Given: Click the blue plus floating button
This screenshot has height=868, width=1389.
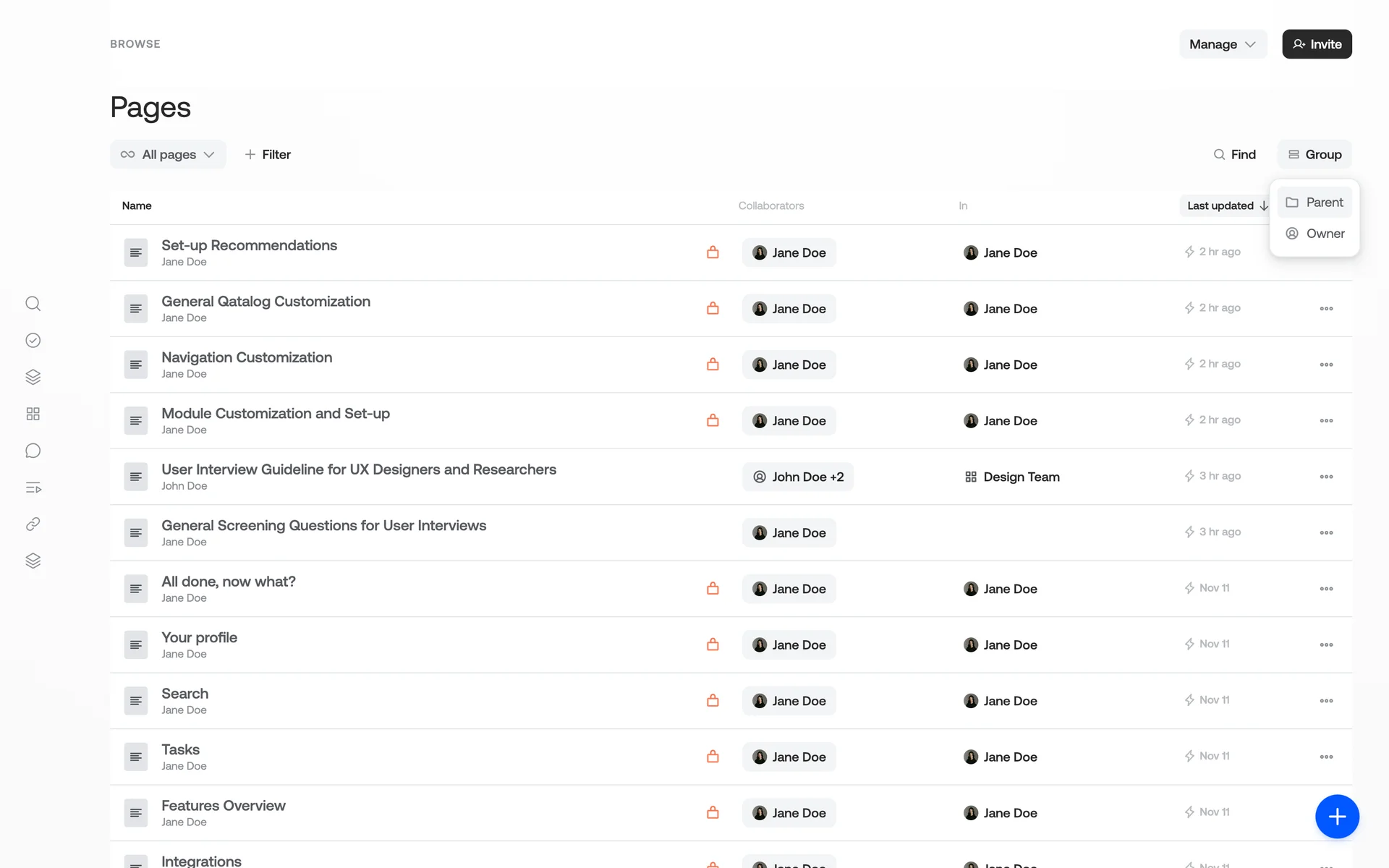Looking at the screenshot, I should (x=1336, y=817).
